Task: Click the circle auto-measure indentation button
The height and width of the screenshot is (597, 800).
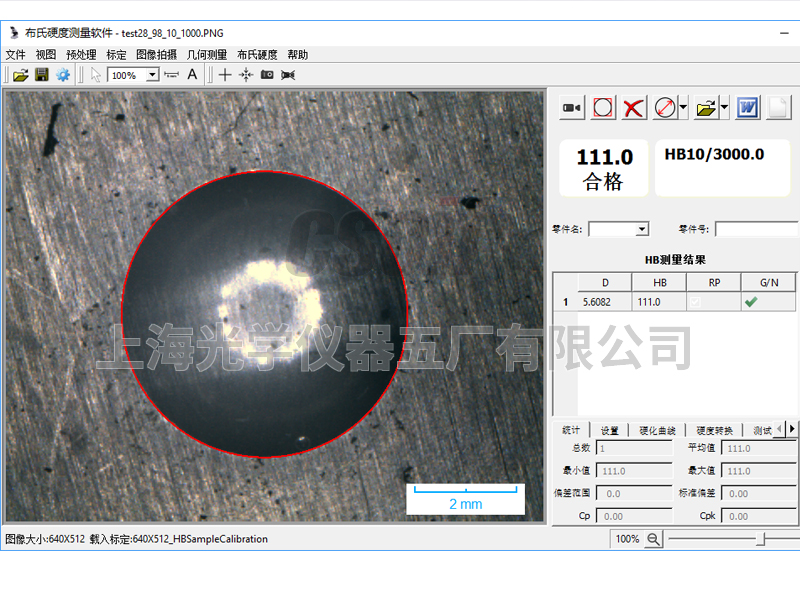Action: 603,108
